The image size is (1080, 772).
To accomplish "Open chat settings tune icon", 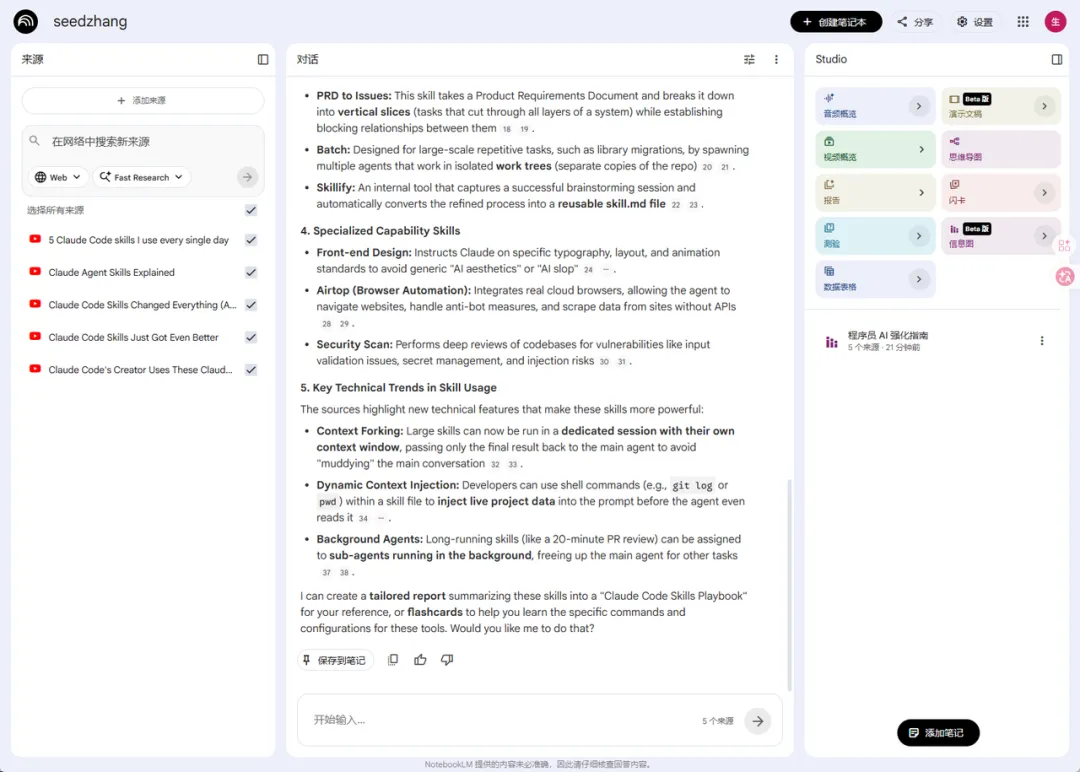I will pyautogui.click(x=749, y=60).
